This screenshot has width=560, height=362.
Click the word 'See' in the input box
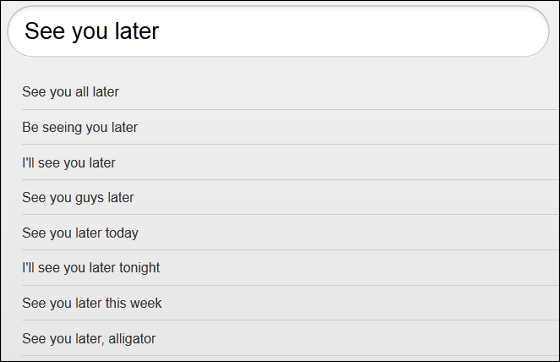(45, 31)
